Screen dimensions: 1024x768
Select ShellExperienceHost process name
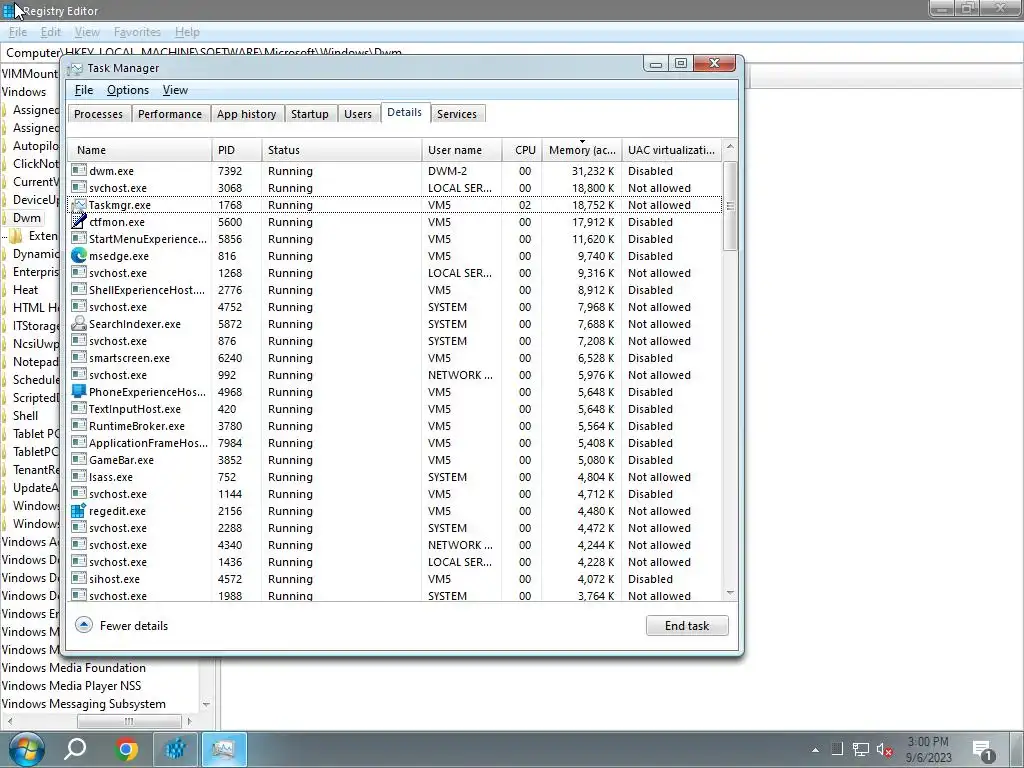coord(147,289)
